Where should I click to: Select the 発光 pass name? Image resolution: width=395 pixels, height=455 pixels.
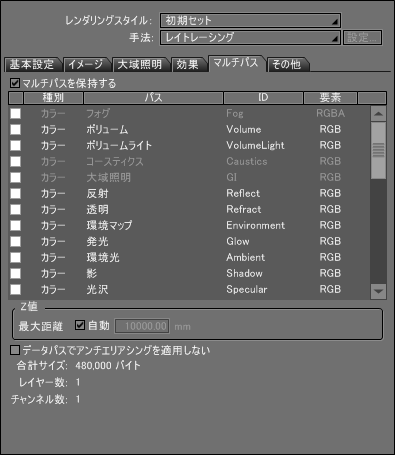[97, 241]
